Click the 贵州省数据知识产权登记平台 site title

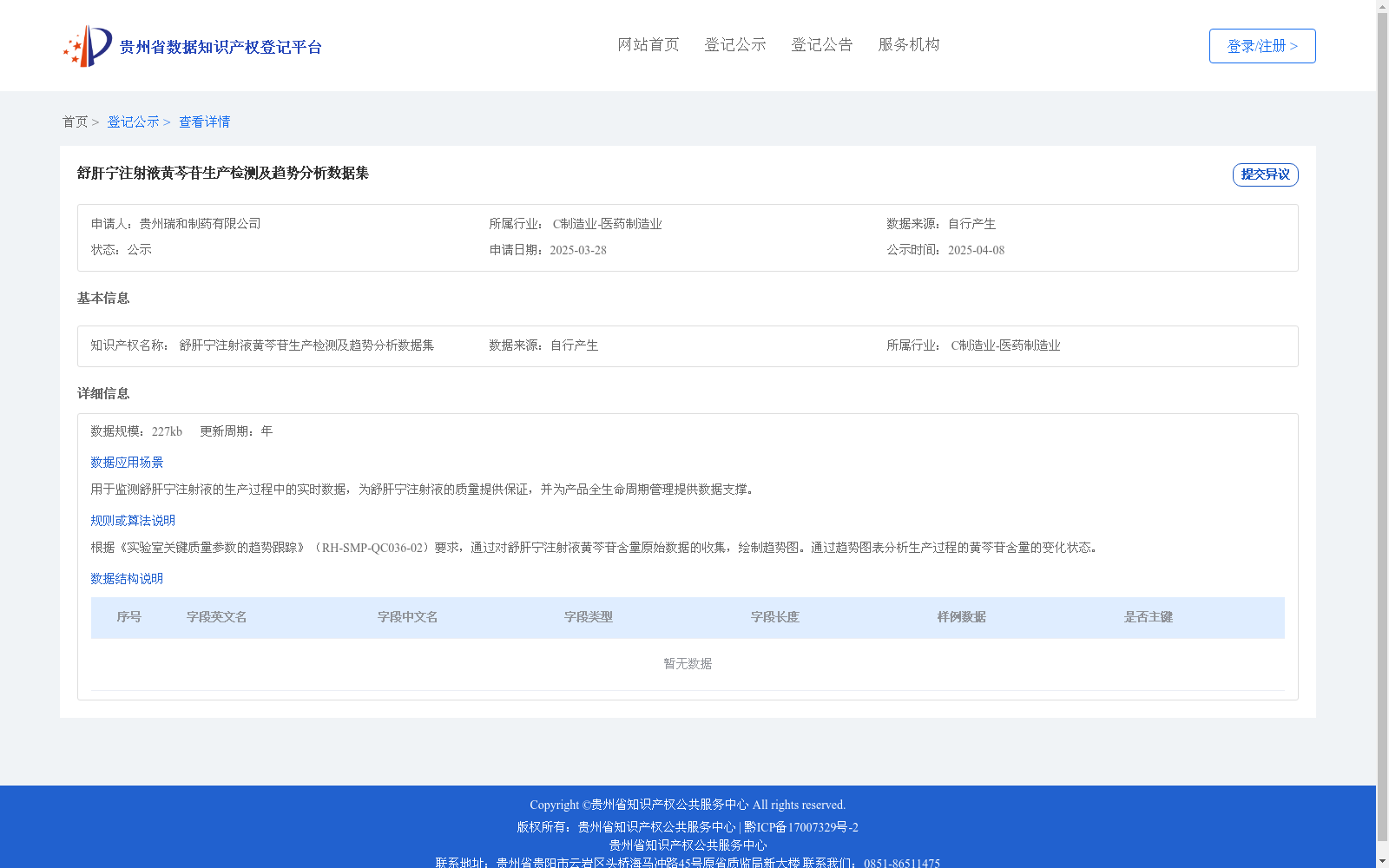pos(221,47)
